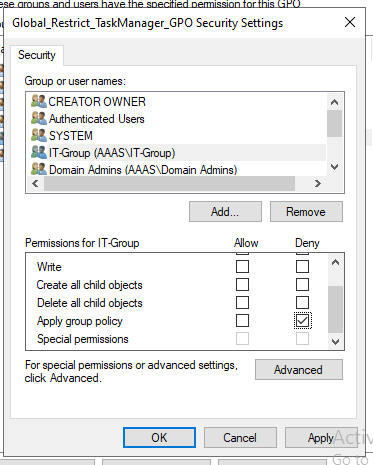Click the permissions list scroll up arrow
The width and height of the screenshot is (373, 465).
click(335, 263)
